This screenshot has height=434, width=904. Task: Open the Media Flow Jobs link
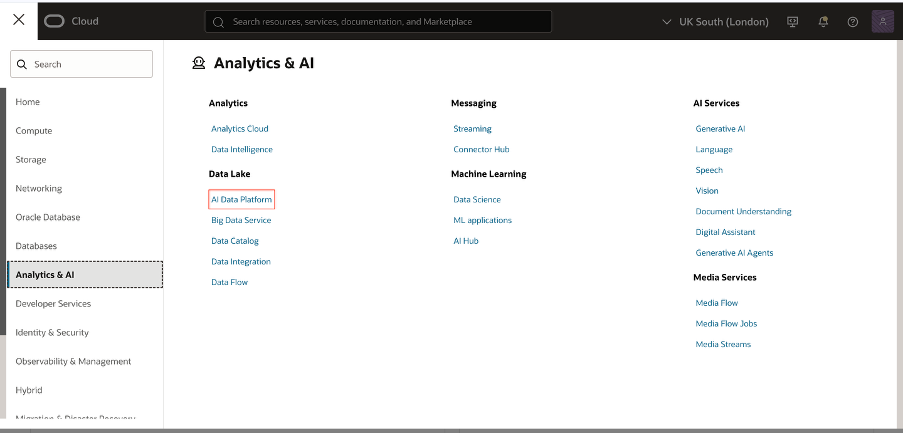pos(726,323)
